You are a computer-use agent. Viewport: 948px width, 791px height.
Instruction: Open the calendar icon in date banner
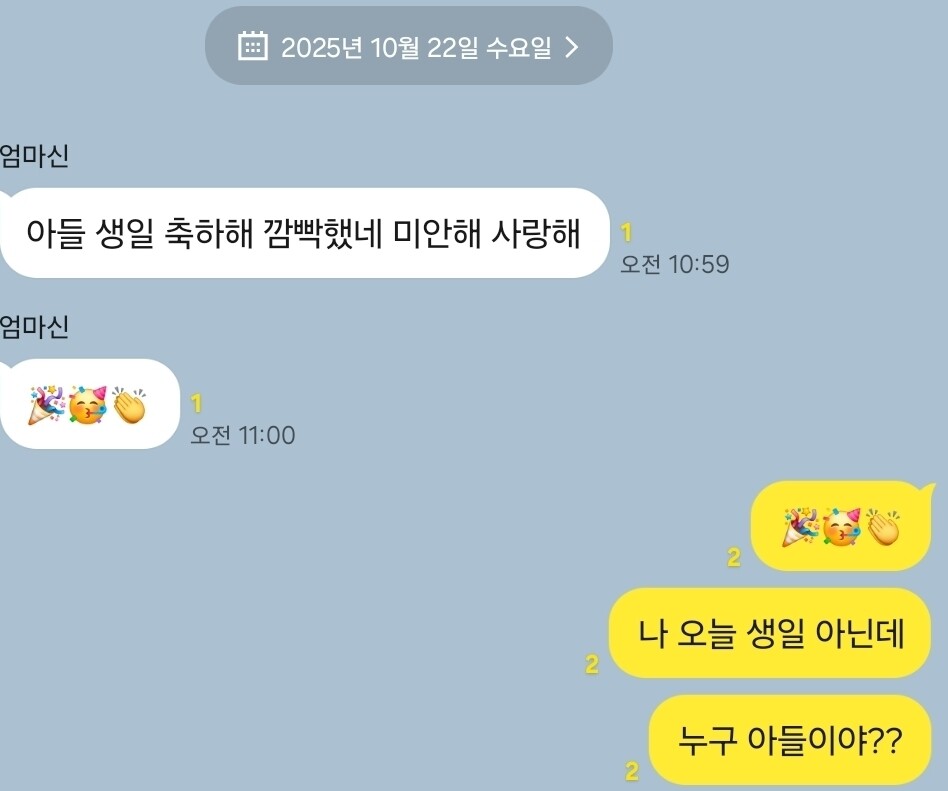pos(253,46)
